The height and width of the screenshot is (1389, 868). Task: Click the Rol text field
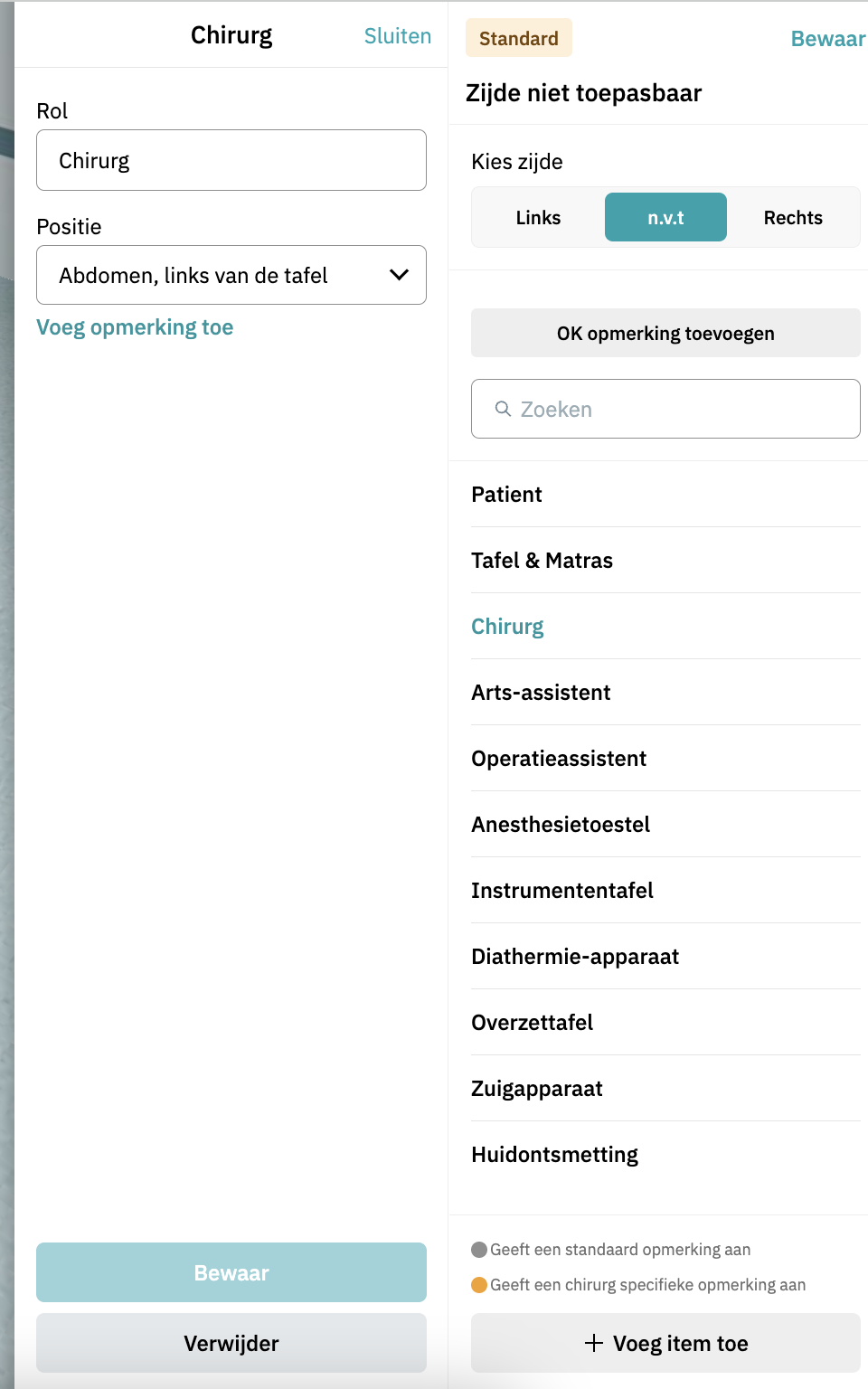point(231,160)
